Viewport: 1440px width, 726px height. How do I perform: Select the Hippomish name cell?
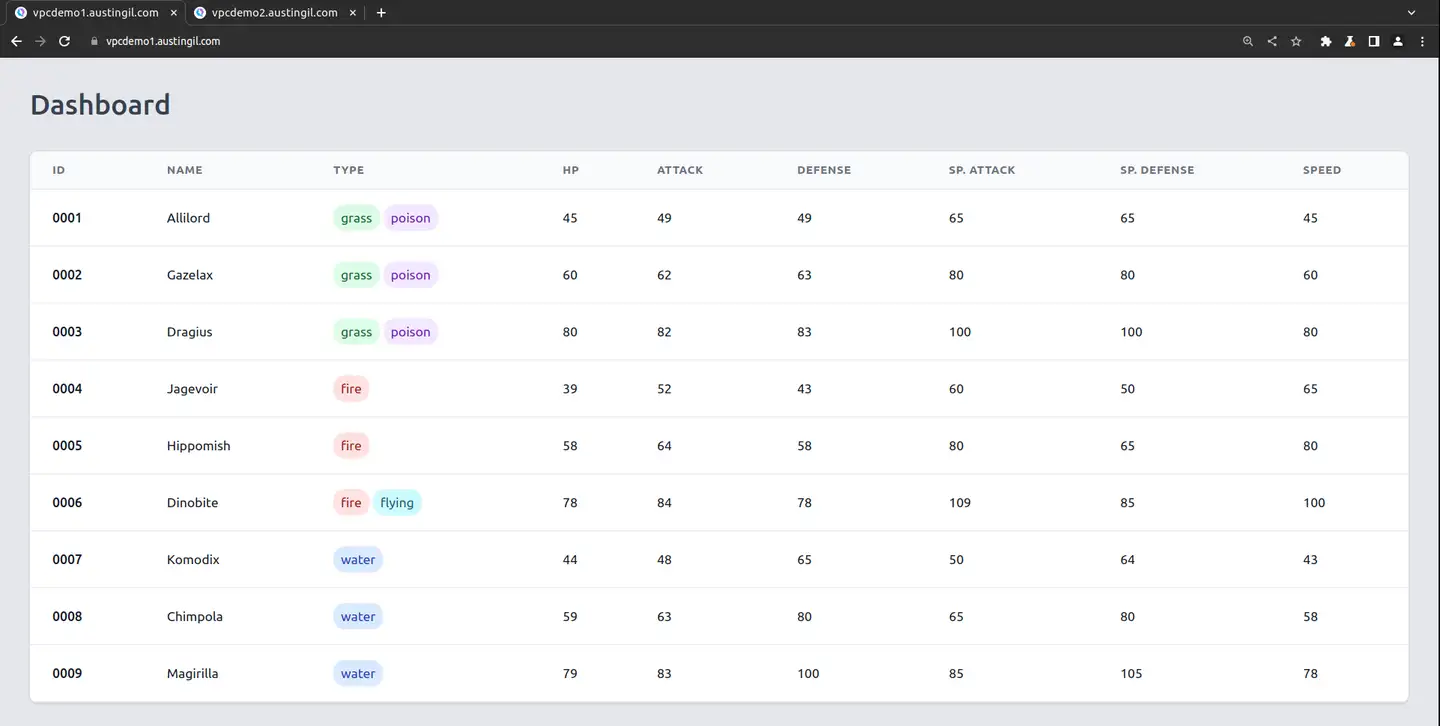click(199, 446)
